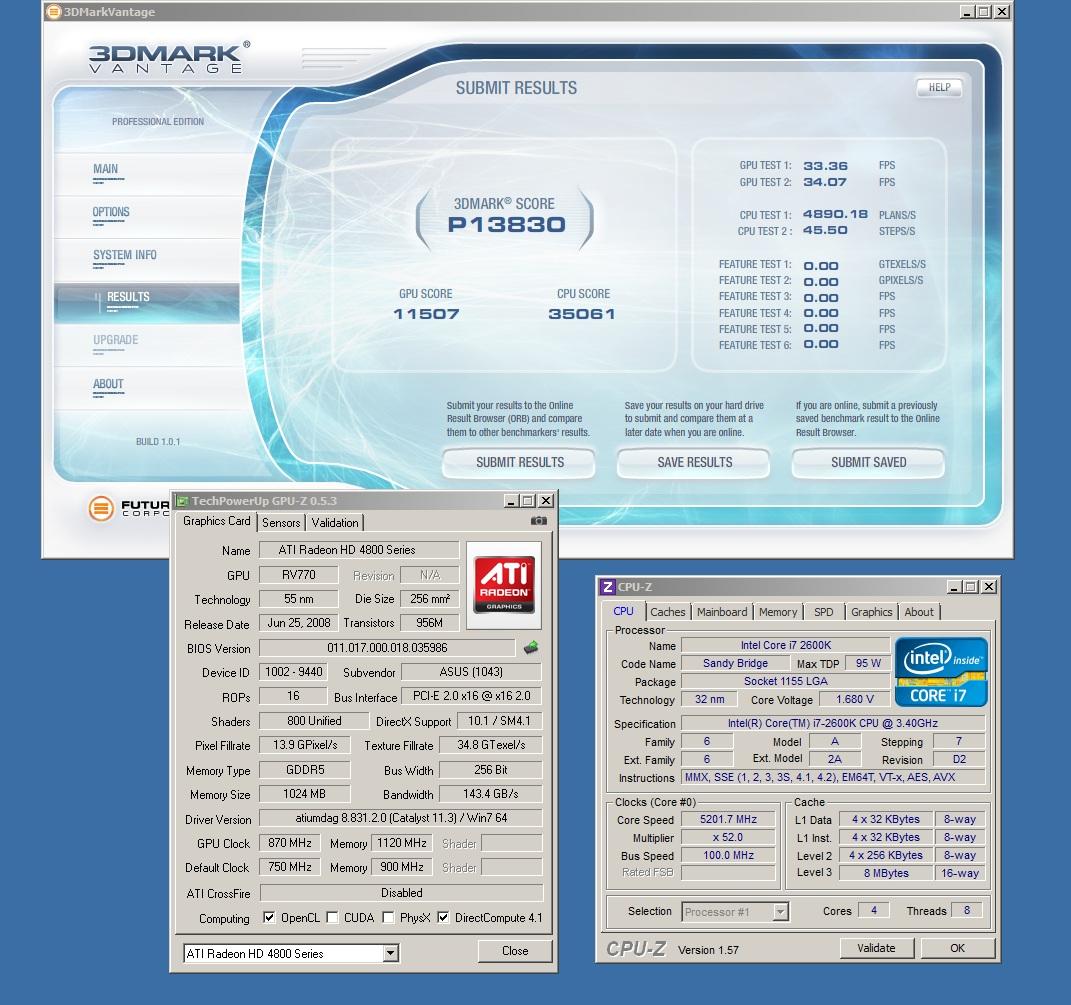The height and width of the screenshot is (1005, 1071).
Task: Click the GPU-Z screenshot camera icon
Action: tap(538, 521)
